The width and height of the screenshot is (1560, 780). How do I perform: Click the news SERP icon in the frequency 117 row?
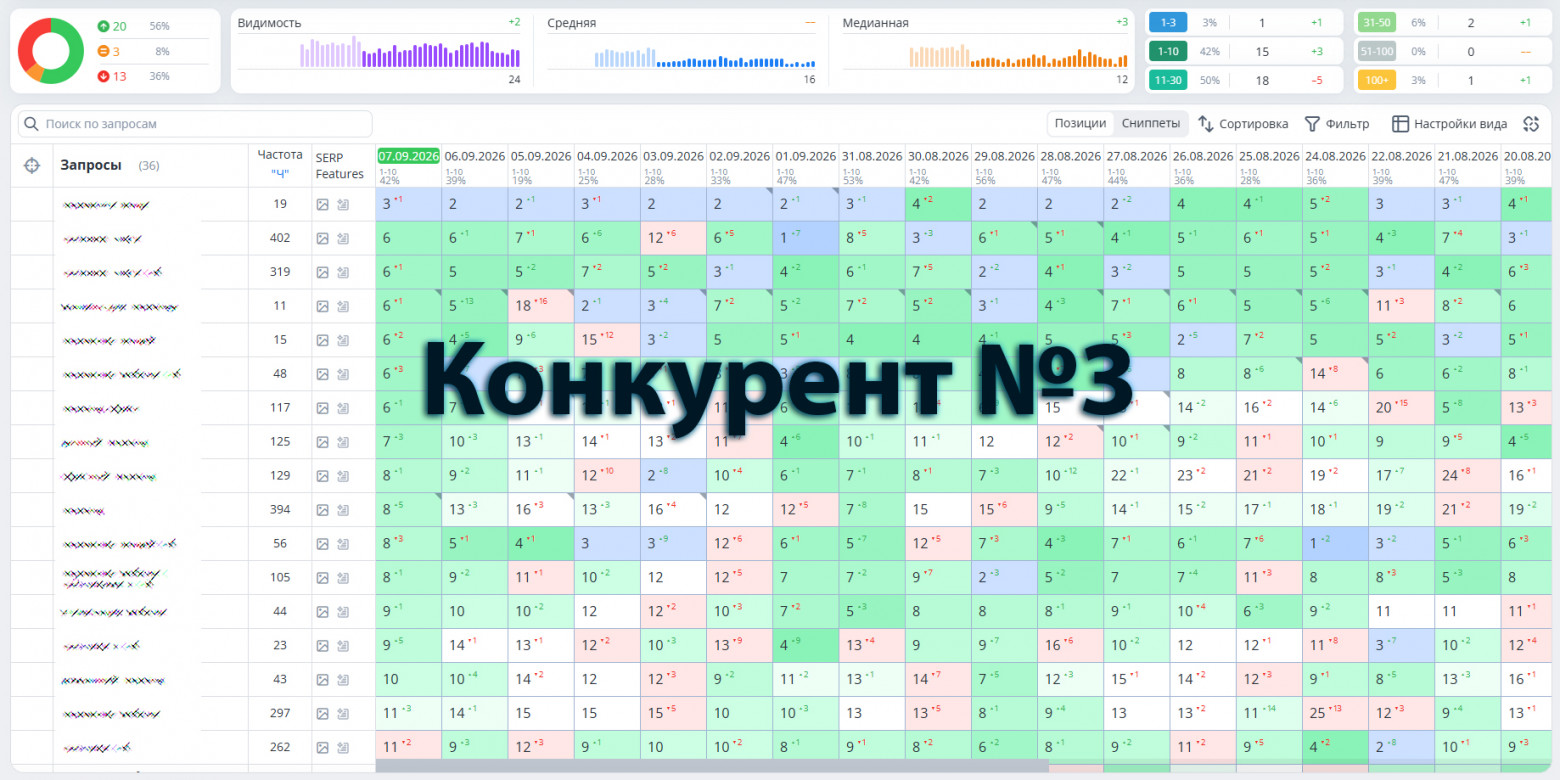[343, 408]
